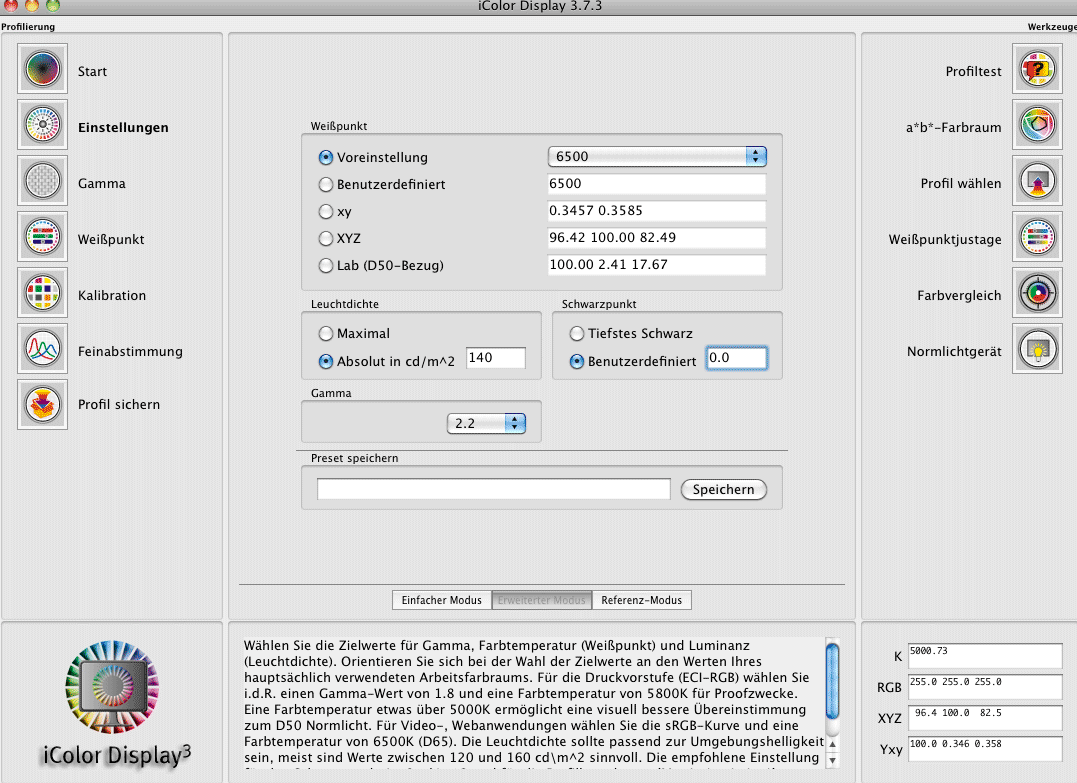Open the Voreinstellung 6500 dropdown
The height and width of the screenshot is (783, 1077).
[656, 157]
